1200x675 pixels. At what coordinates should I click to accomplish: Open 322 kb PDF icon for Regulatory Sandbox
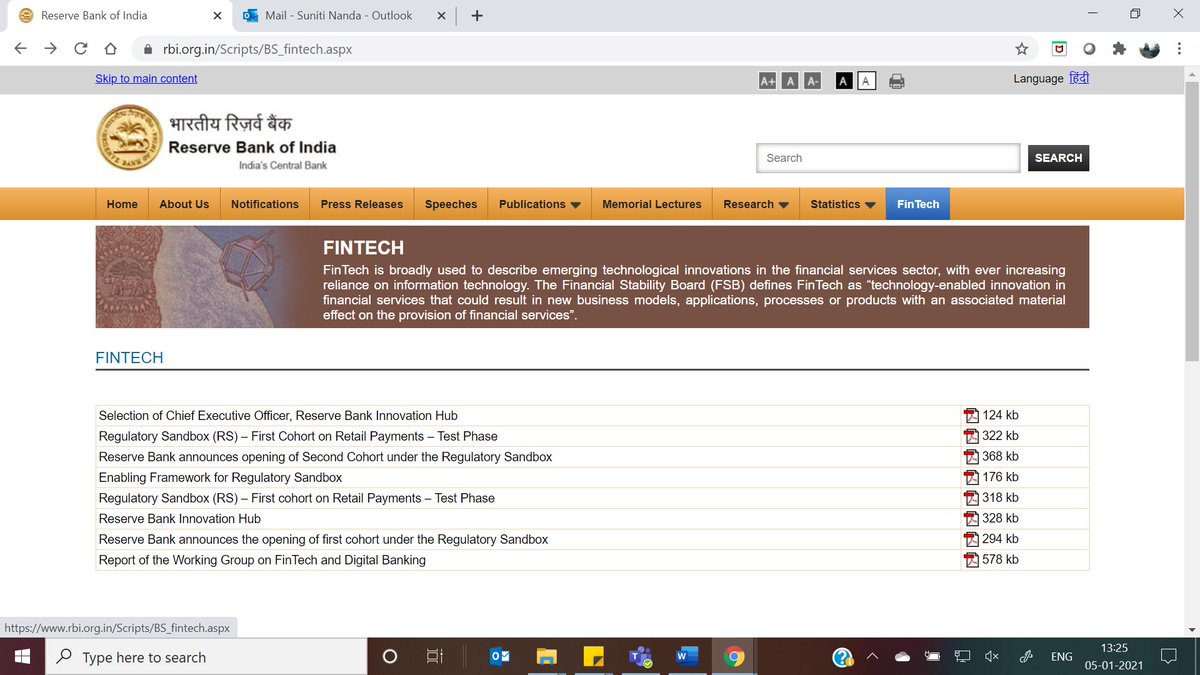[970, 436]
